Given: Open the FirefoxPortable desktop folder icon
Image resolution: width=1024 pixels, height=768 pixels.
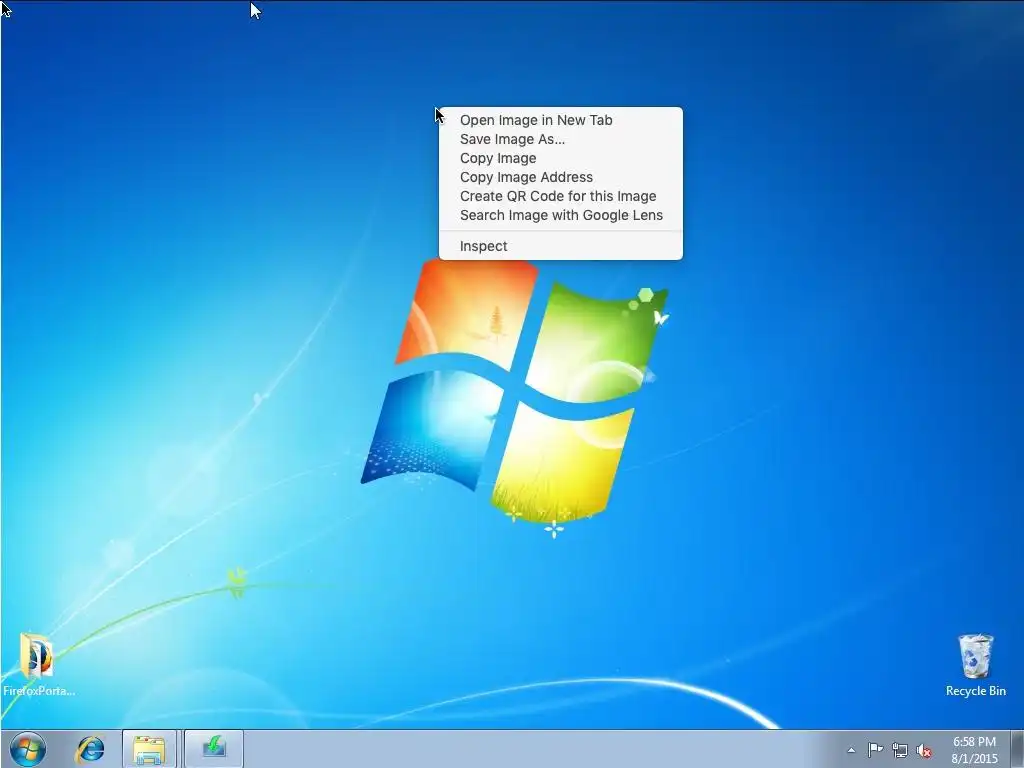Looking at the screenshot, I should [x=36, y=655].
